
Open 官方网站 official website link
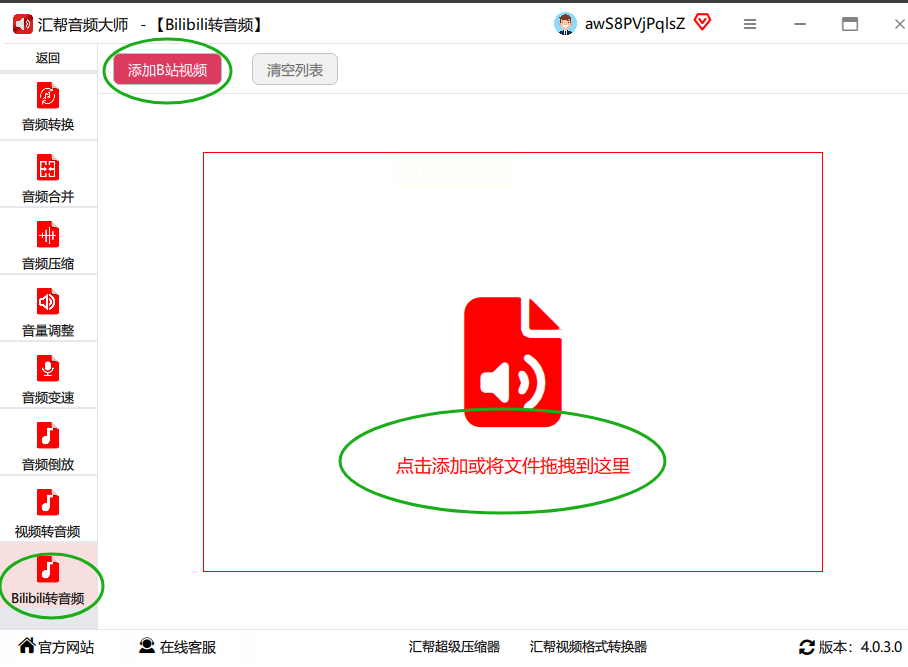tap(56, 647)
